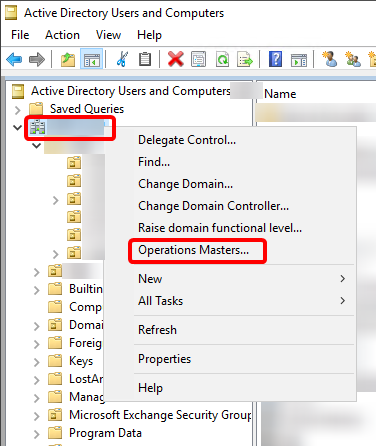The width and height of the screenshot is (376, 446).
Task: Expand the Microsoft Exchange Security Groups node
Action: [x=37, y=416]
